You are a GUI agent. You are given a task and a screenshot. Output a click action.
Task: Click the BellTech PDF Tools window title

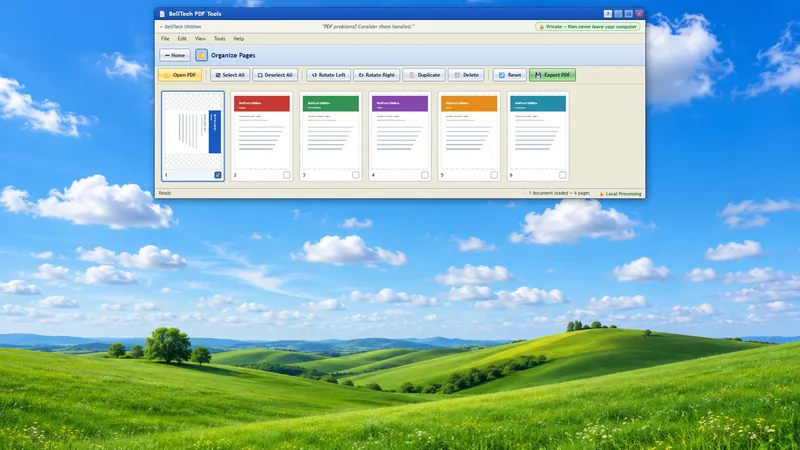click(x=195, y=14)
